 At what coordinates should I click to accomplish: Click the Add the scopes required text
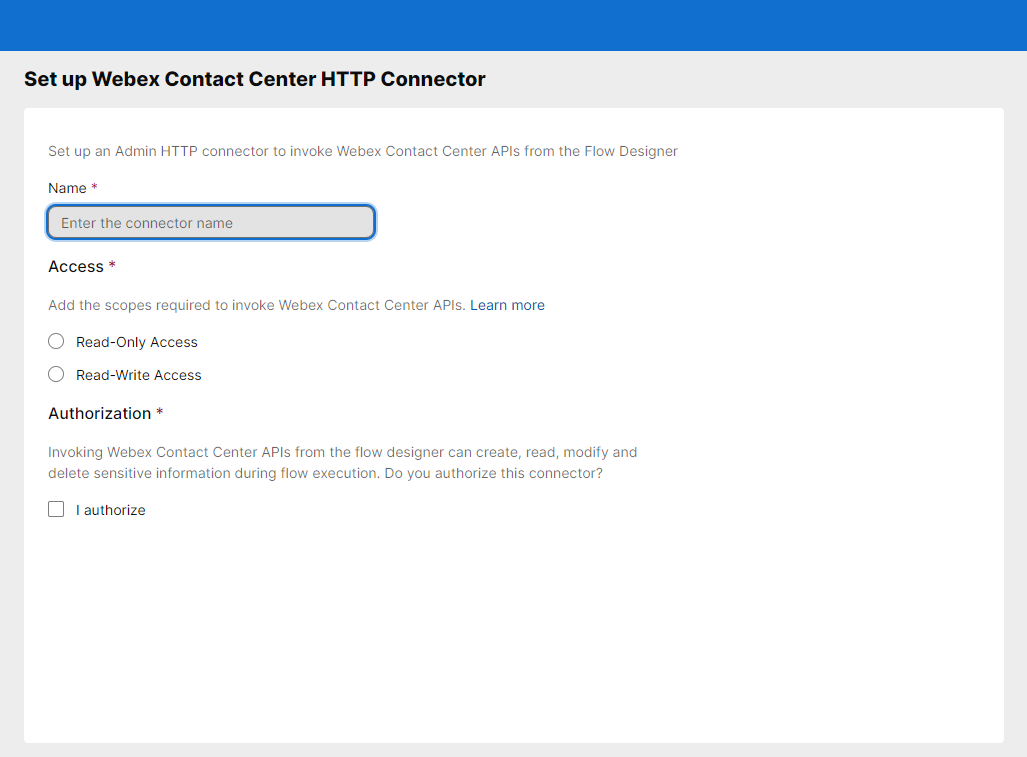click(x=257, y=305)
